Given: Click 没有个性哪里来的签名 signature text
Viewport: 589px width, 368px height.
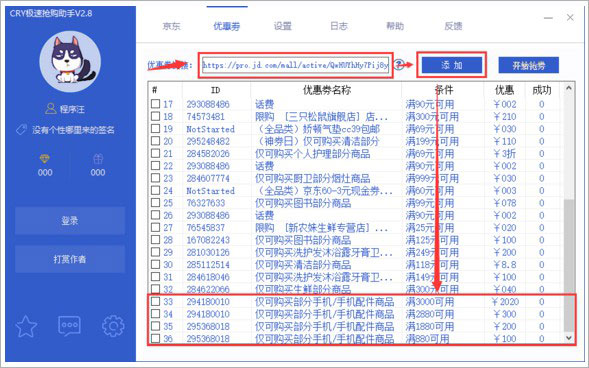Looking at the screenshot, I should [x=73, y=130].
